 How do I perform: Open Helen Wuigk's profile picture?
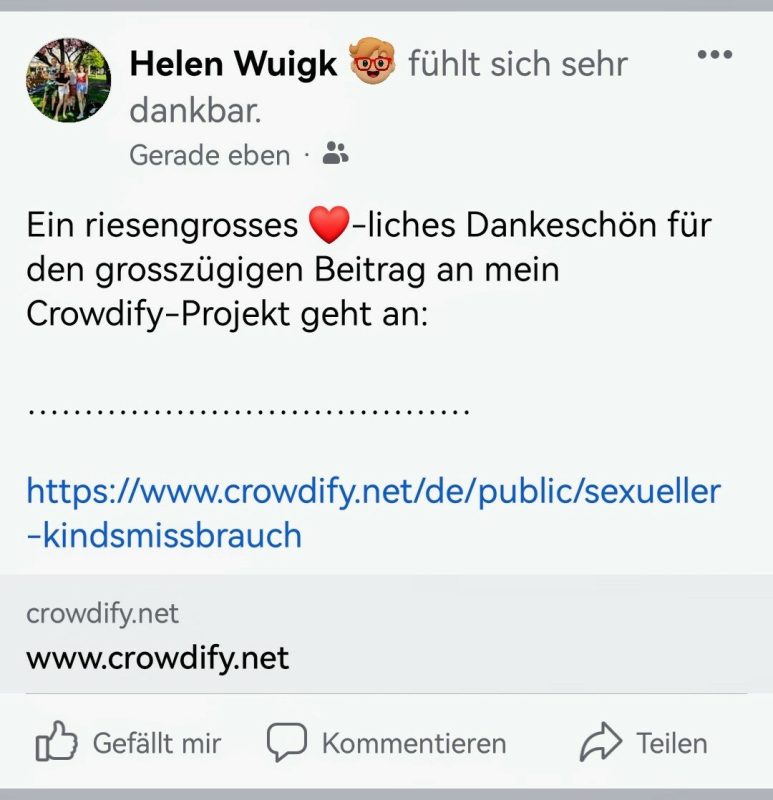tap(69, 80)
